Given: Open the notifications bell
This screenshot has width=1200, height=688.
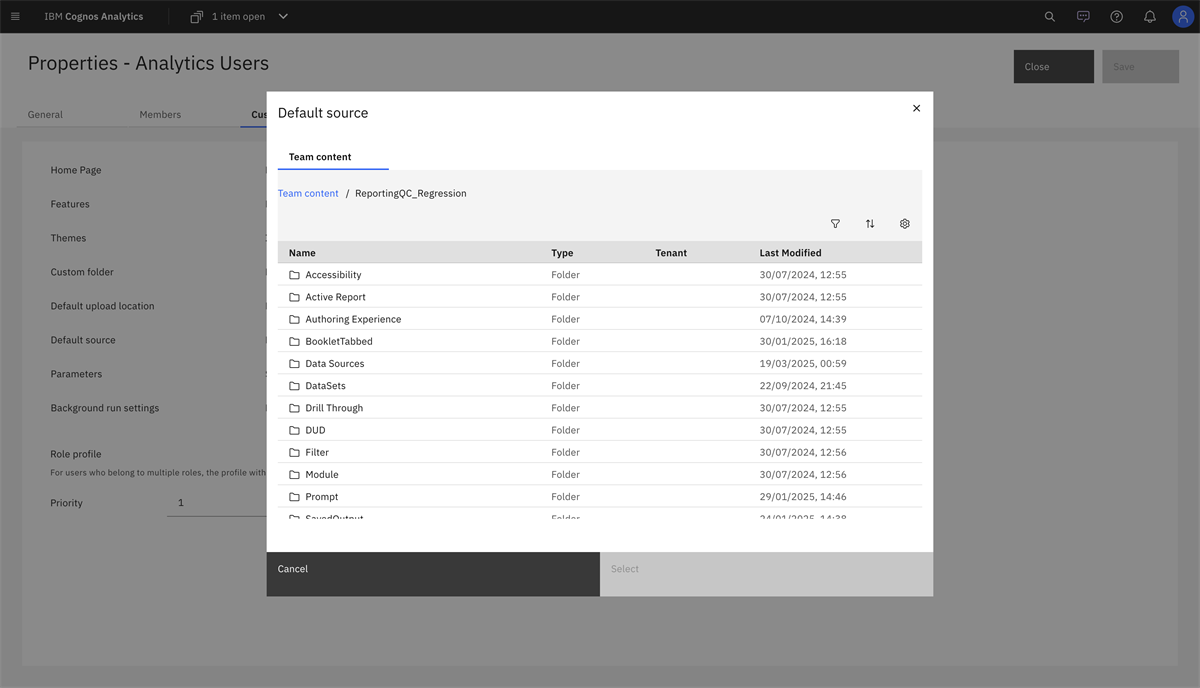Looking at the screenshot, I should 1150,17.
